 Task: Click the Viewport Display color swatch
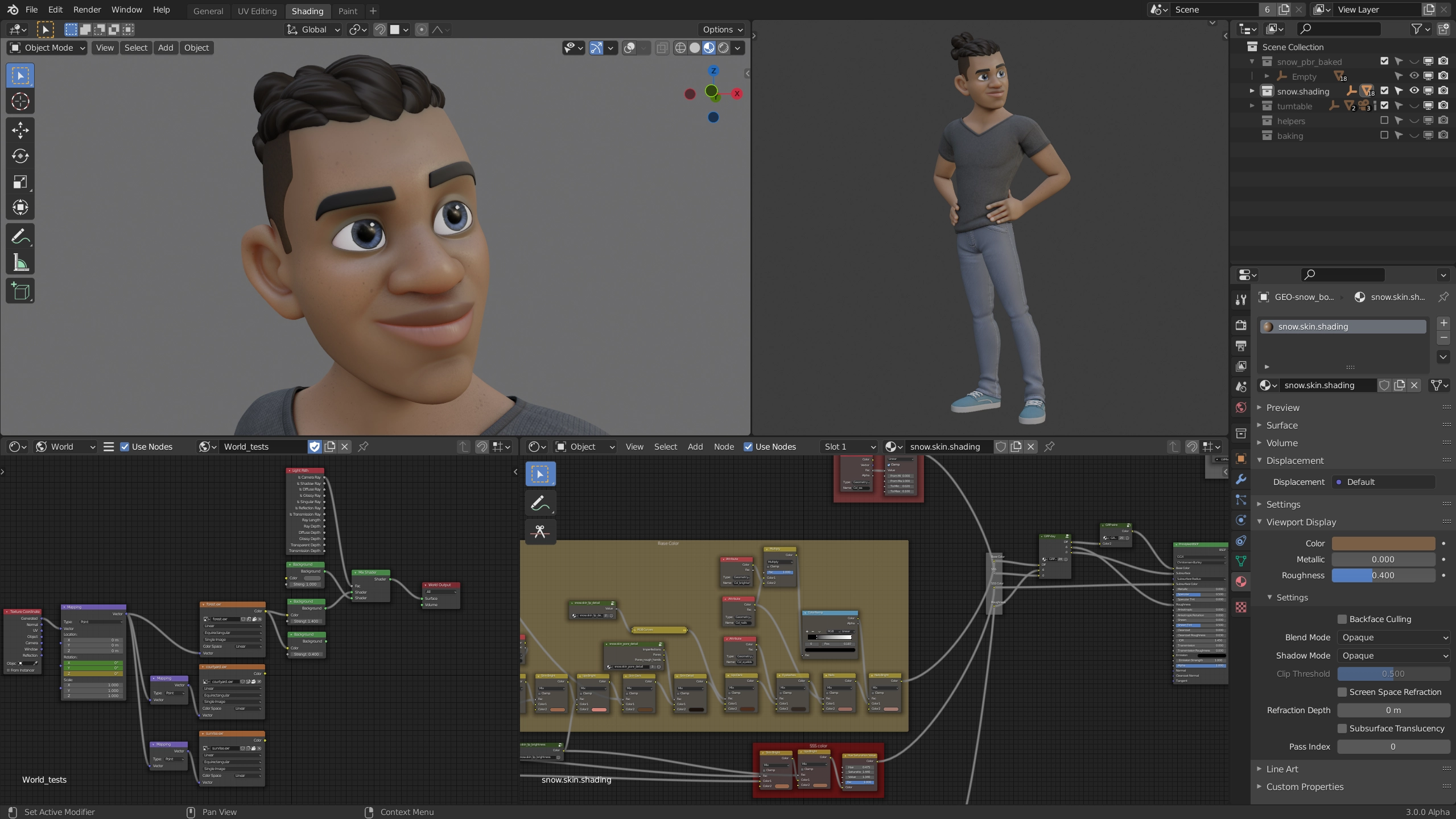tap(1383, 544)
